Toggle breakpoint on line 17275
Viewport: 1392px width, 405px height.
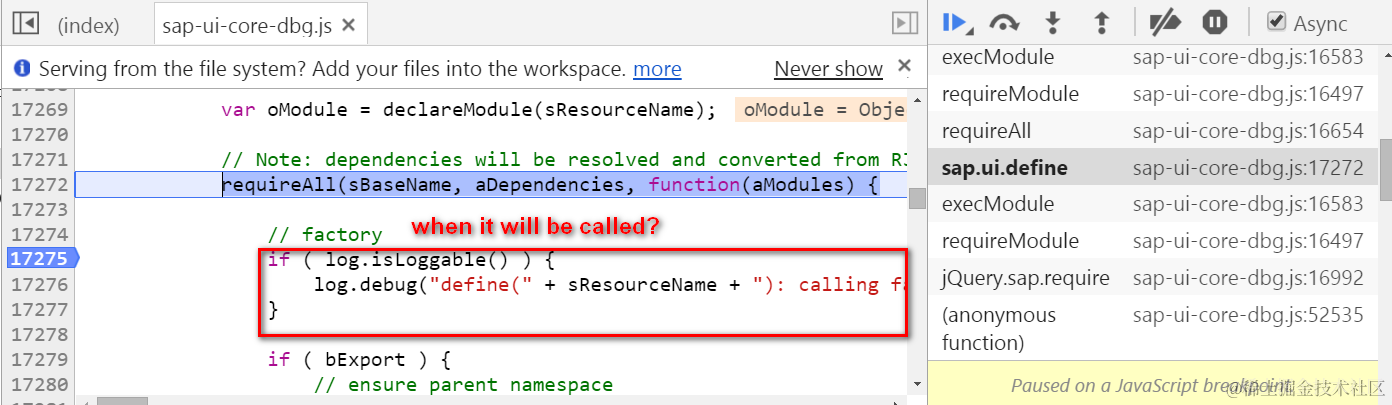tap(40, 259)
